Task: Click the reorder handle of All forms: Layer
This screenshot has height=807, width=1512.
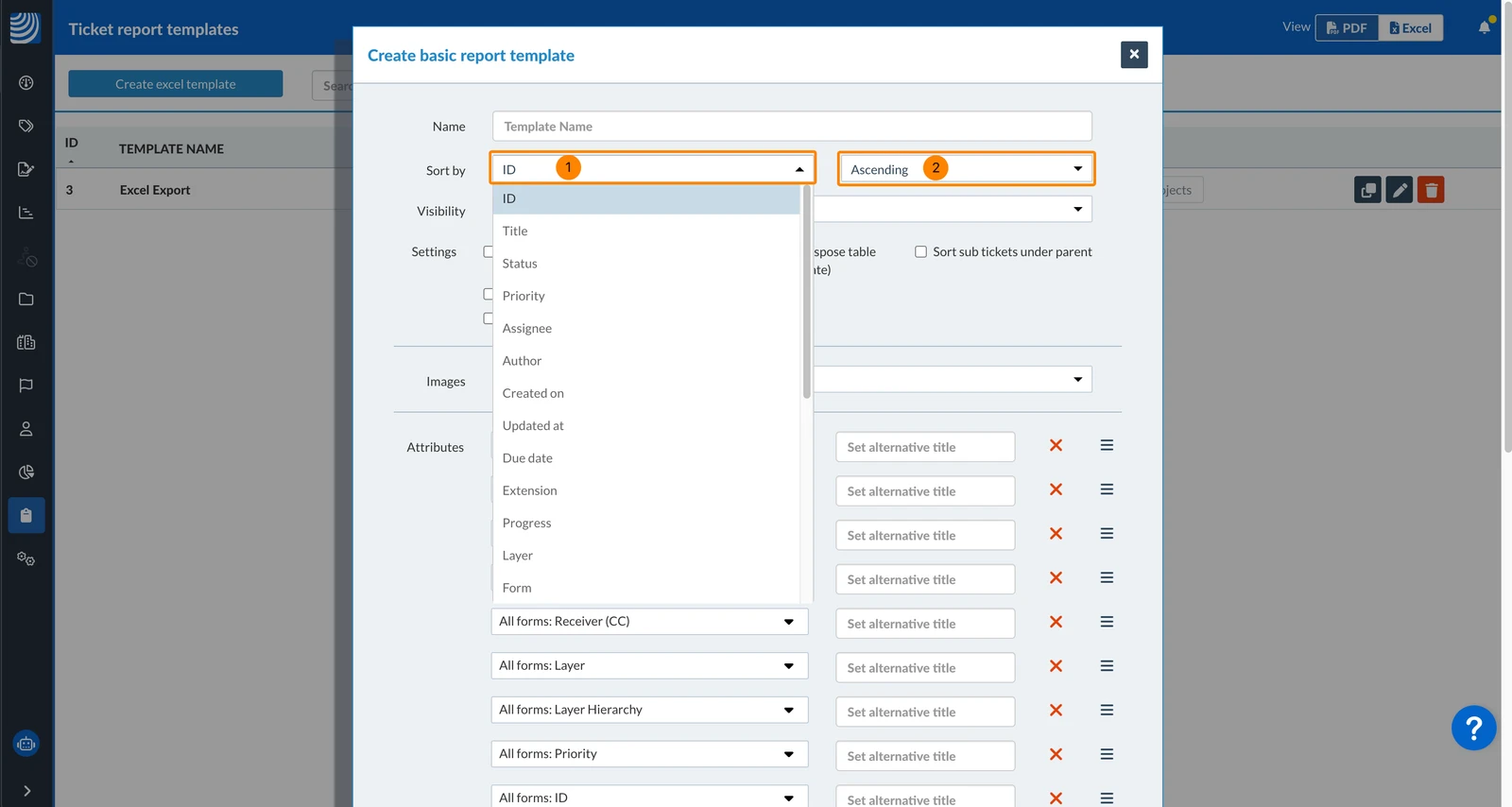Action: click(x=1107, y=666)
